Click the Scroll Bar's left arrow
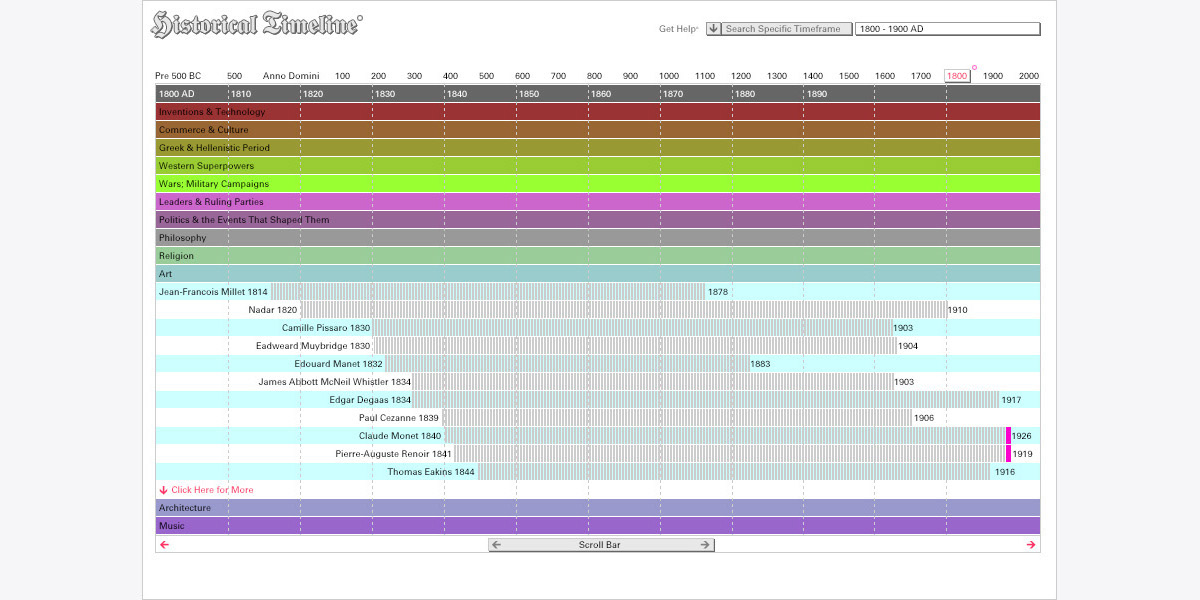Viewport: 1200px width, 600px height. click(497, 545)
